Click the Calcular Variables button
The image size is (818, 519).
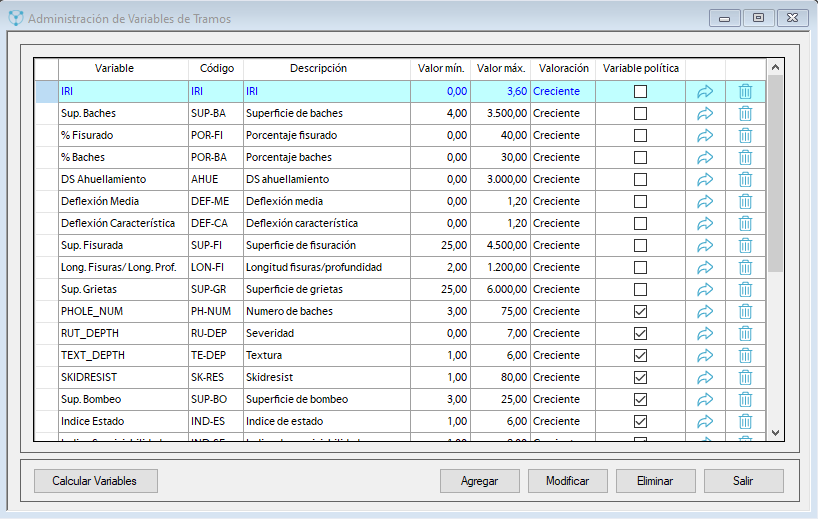click(x=95, y=481)
